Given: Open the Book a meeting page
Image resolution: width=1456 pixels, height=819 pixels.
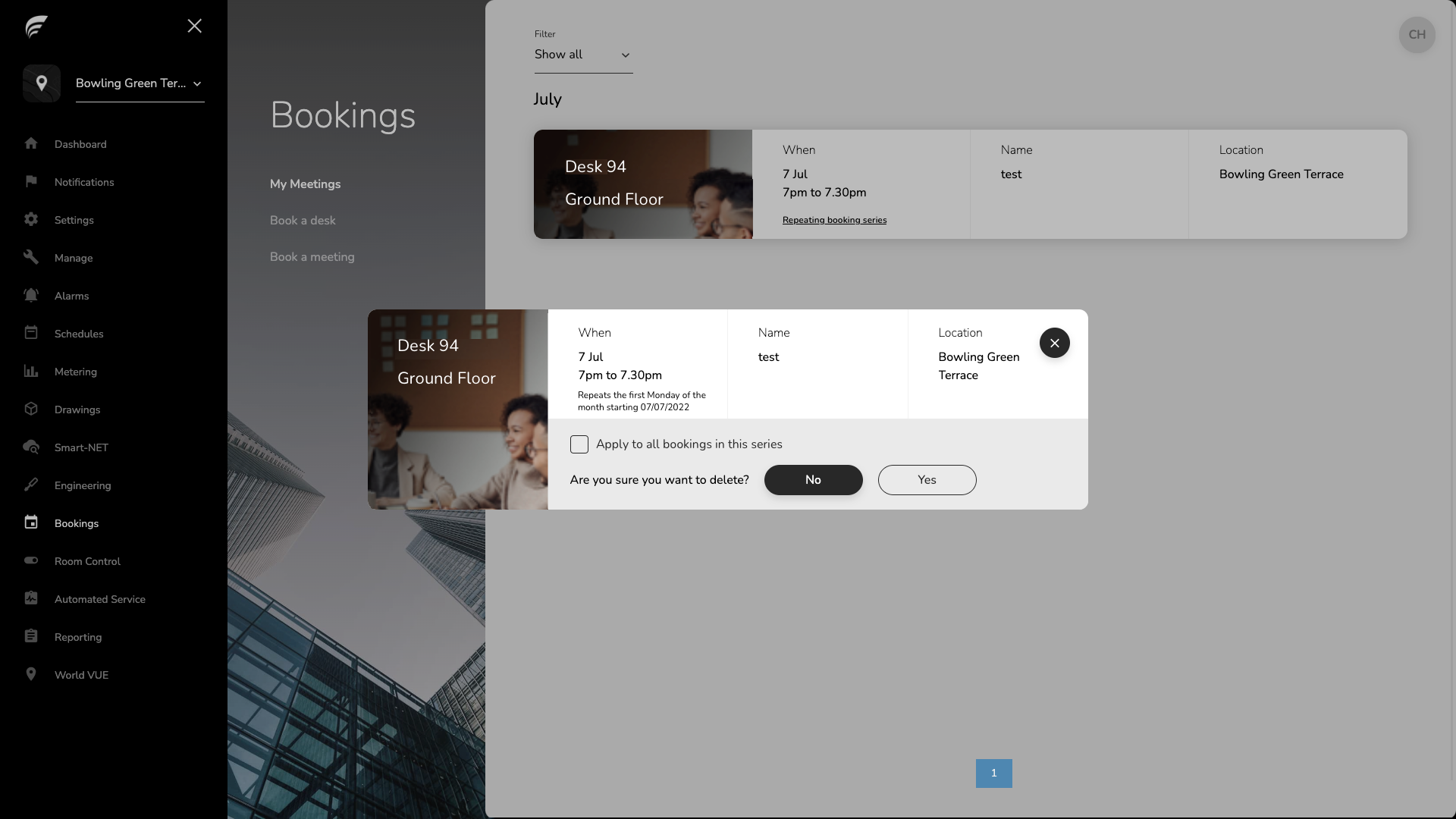Looking at the screenshot, I should pyautogui.click(x=312, y=257).
